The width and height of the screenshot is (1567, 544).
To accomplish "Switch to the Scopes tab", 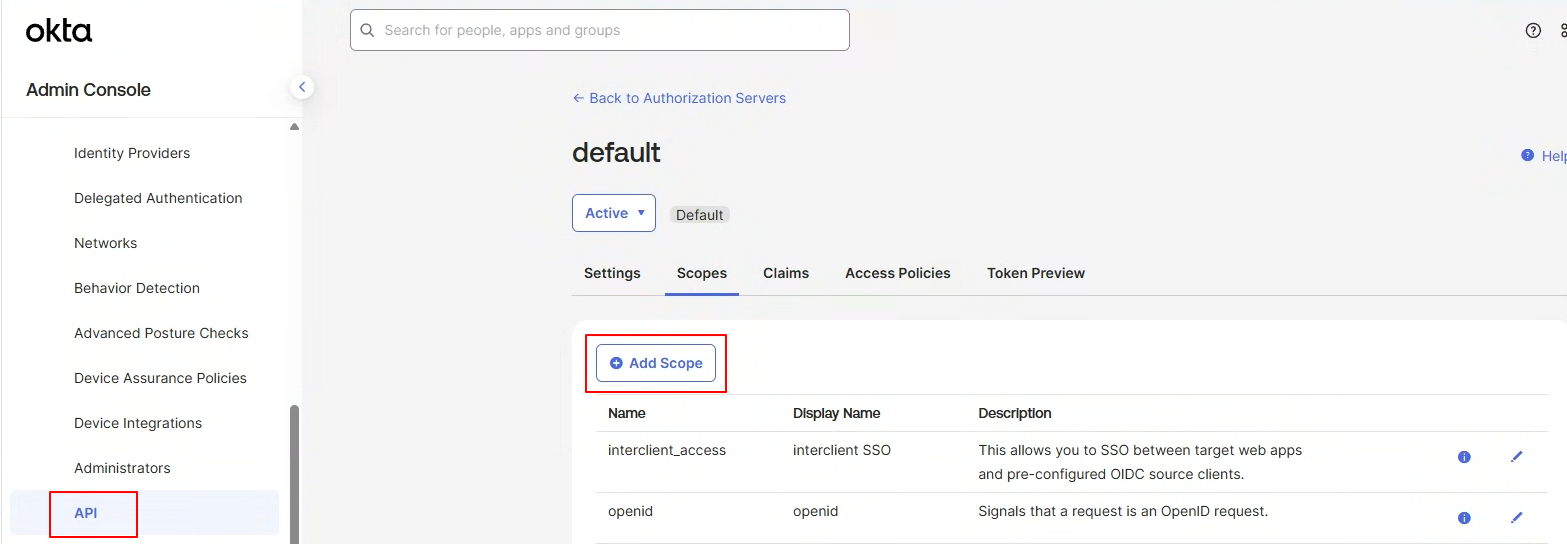I will click(702, 273).
